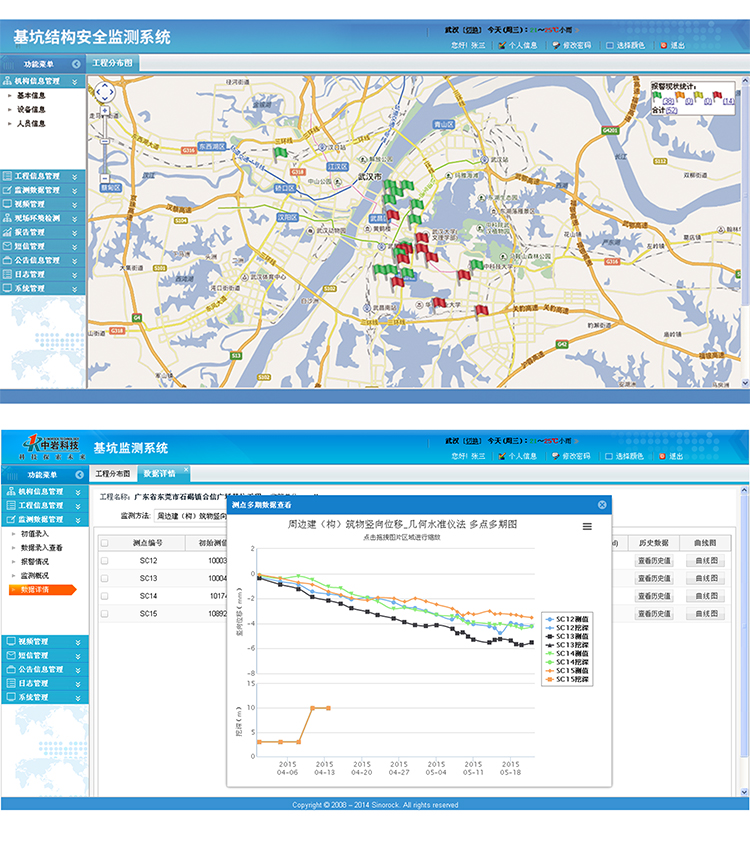Open the chart hamburger context menu
The width and height of the screenshot is (750, 841).
pos(587,526)
